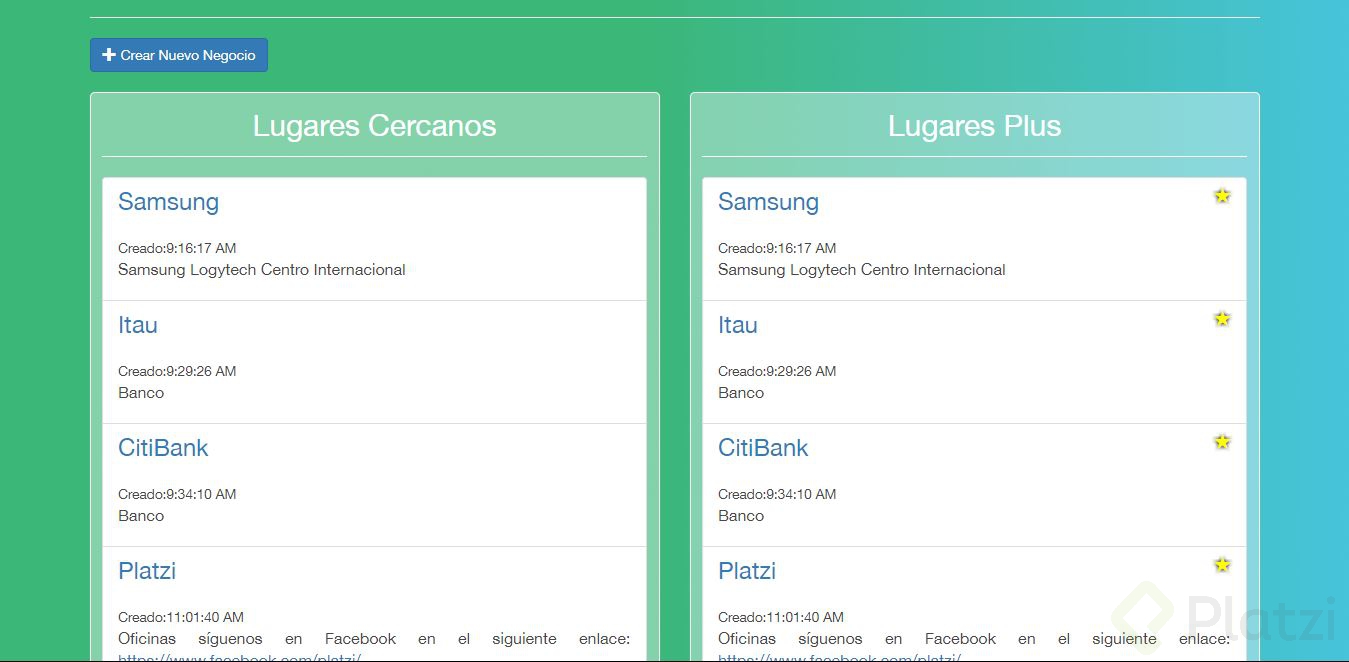1349x662 pixels.
Task: Click Banco text under Itau in Lugares Plus
Action: (741, 393)
